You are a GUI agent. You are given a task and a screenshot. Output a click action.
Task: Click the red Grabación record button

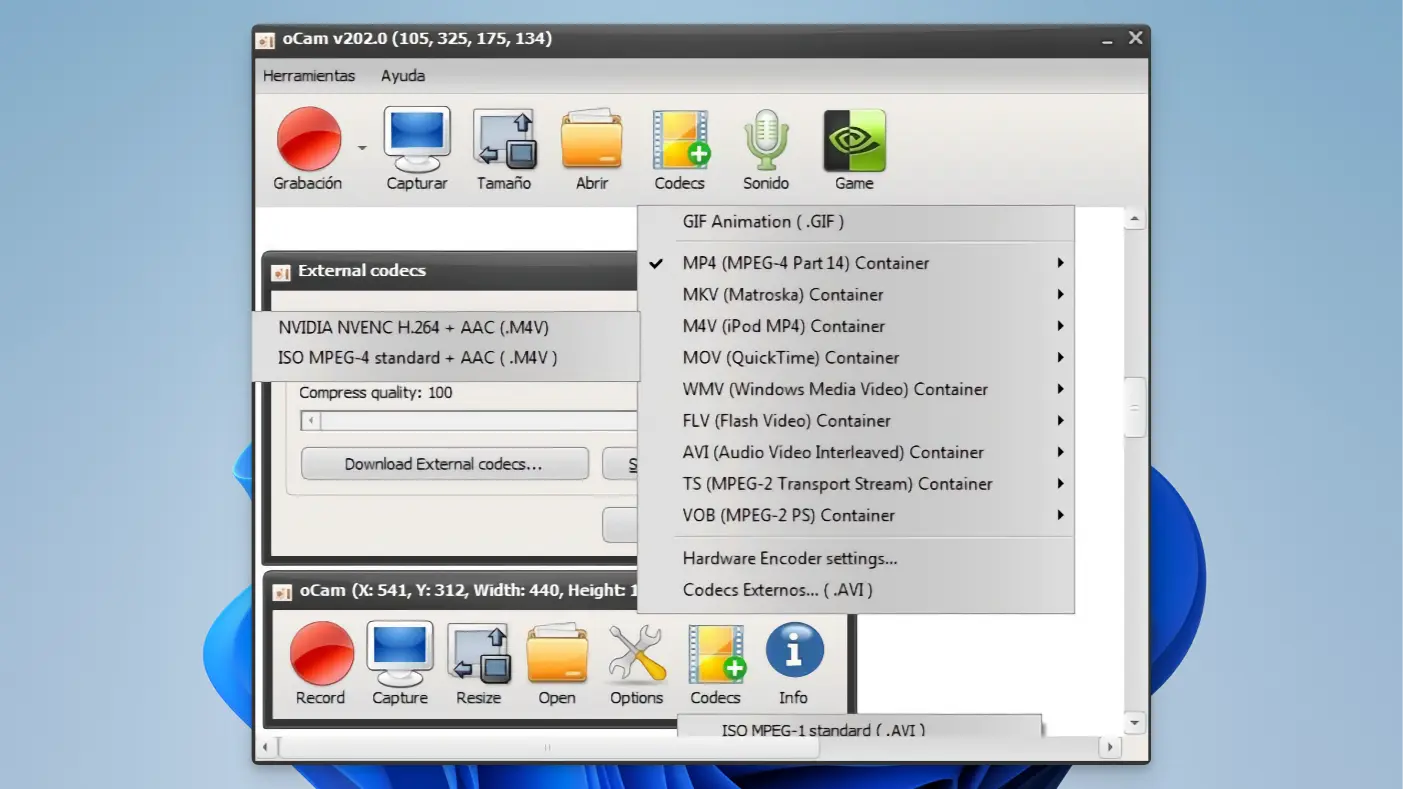(x=308, y=140)
